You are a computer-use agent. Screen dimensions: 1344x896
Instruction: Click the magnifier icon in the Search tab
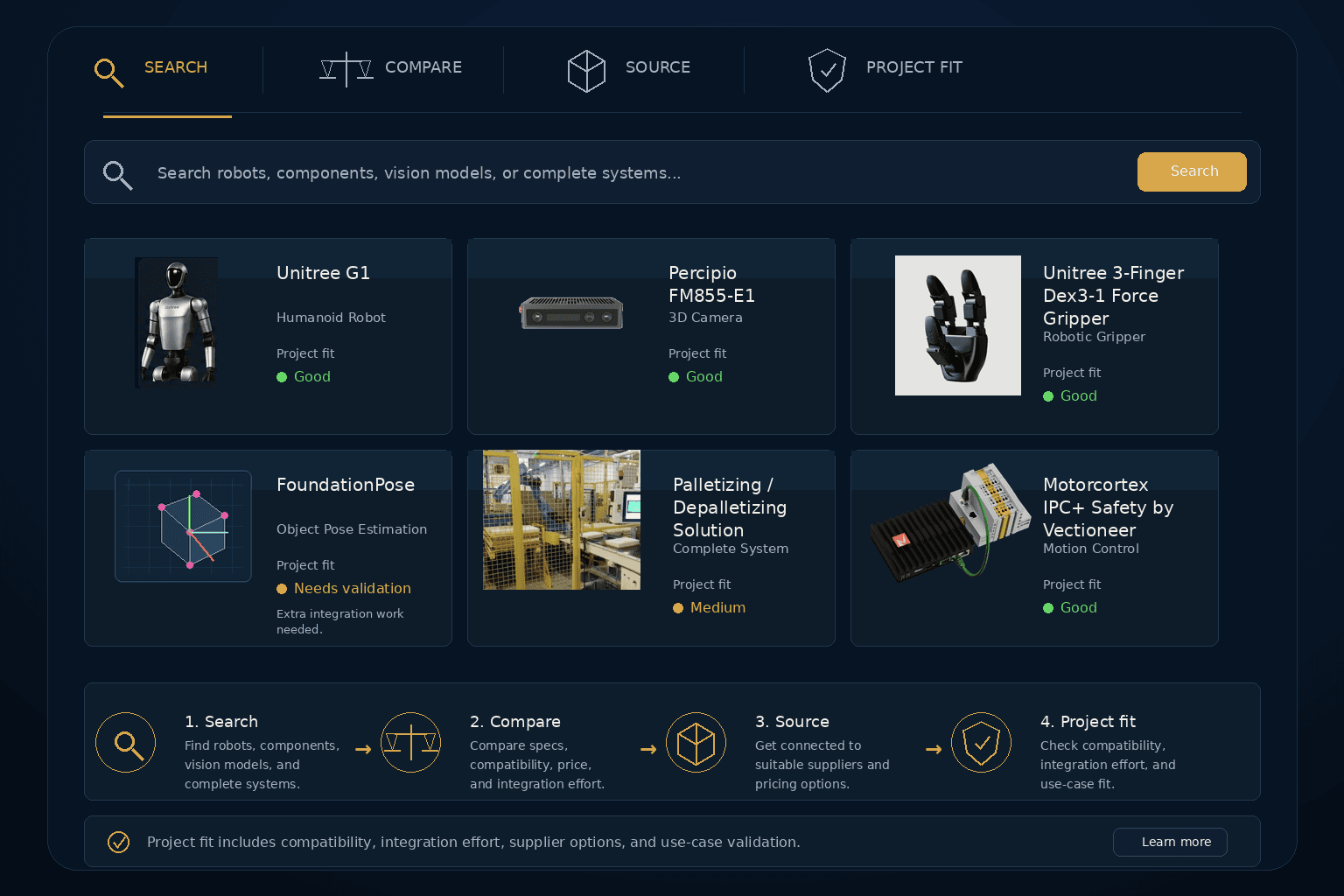108,72
